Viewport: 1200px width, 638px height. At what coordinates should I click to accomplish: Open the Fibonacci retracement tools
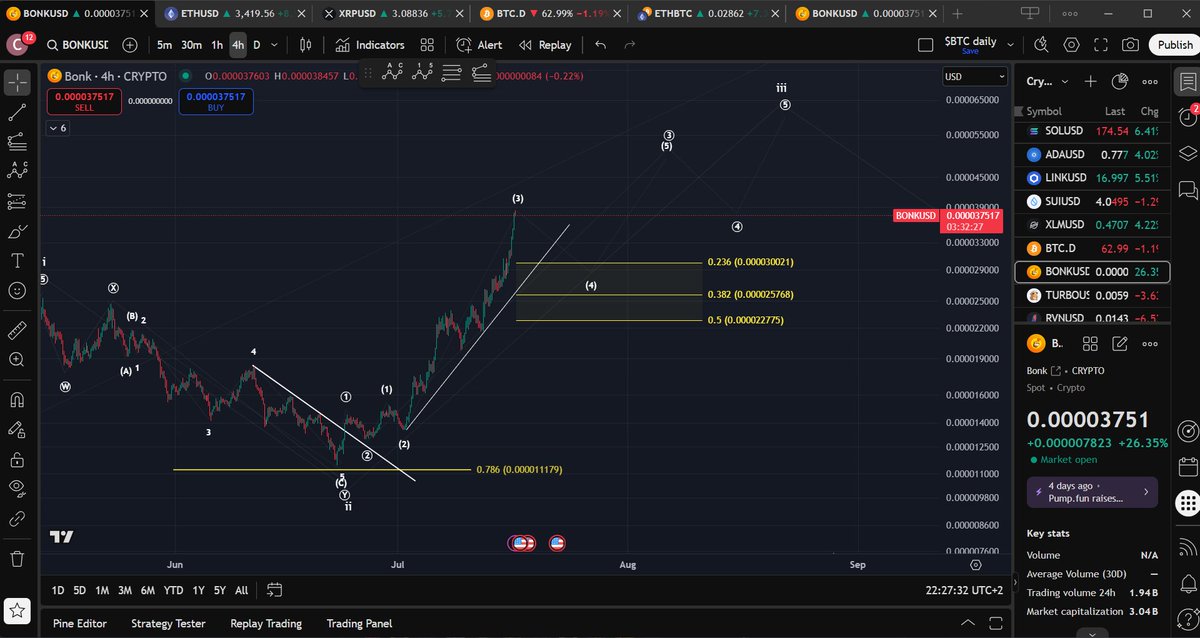coord(17,142)
